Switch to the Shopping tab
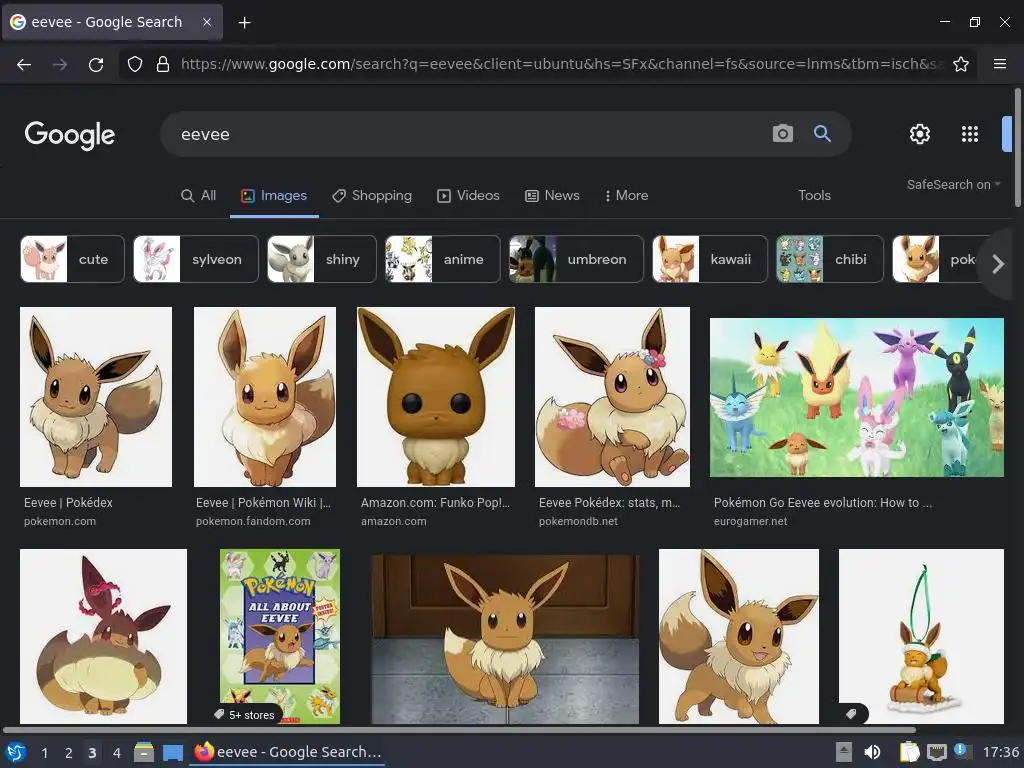This screenshot has height=768, width=1024. 372,195
